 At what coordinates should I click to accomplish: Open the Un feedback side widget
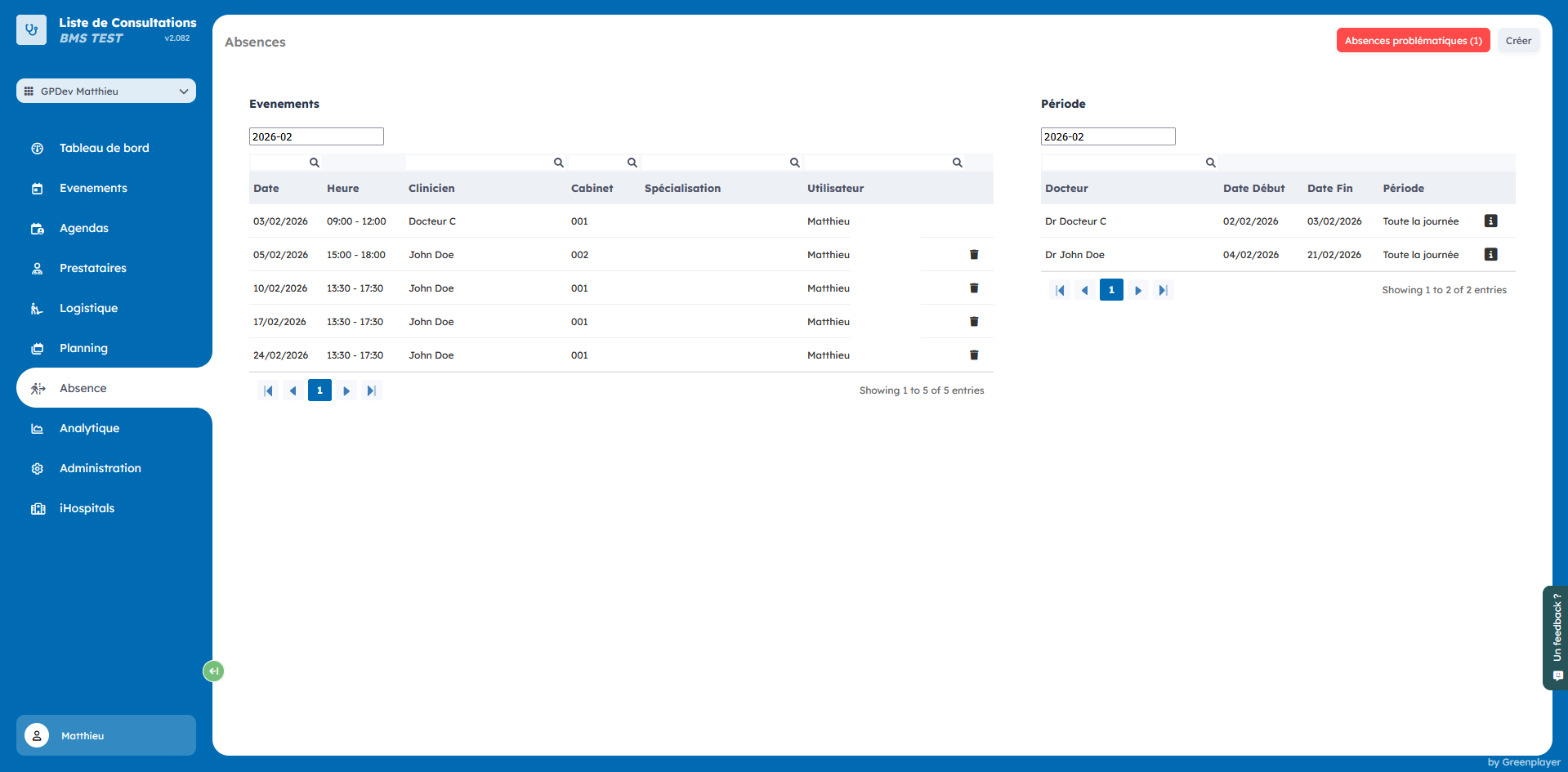pos(1556,637)
